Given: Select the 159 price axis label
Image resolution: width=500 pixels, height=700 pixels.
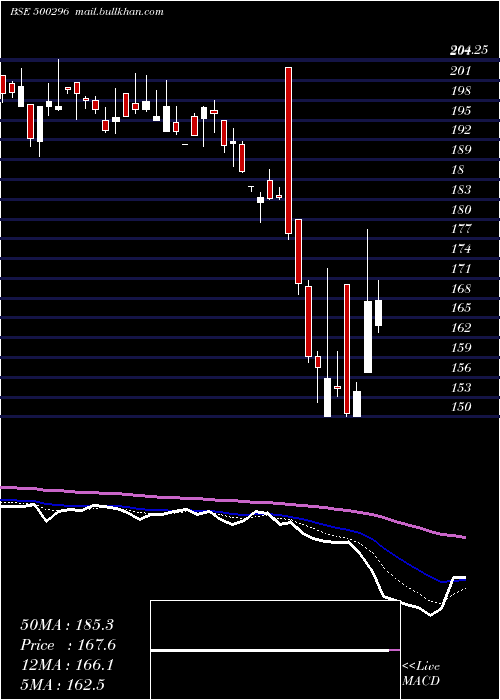Looking at the screenshot, I should [461, 347].
